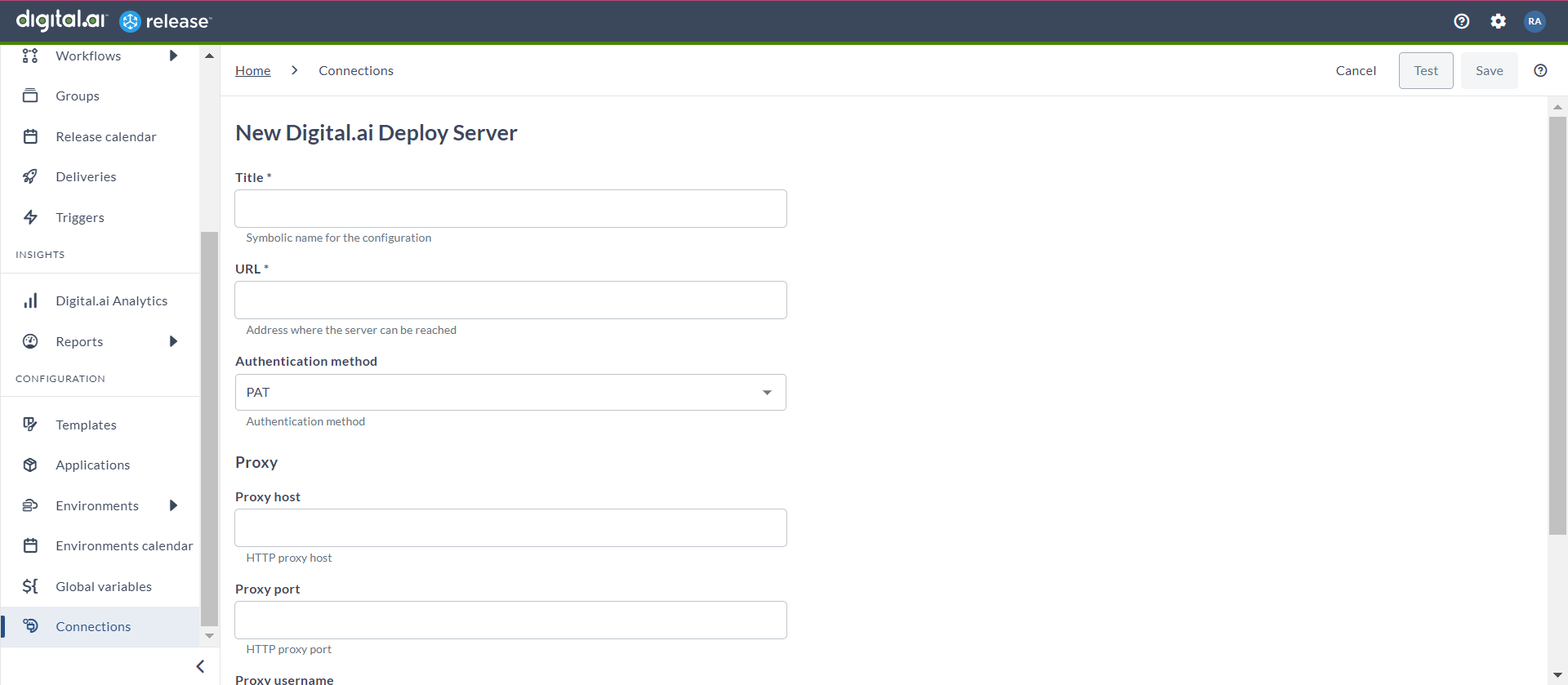Viewport: 1568px width, 685px height.
Task: Click the Release calendar icon
Action: (30, 136)
